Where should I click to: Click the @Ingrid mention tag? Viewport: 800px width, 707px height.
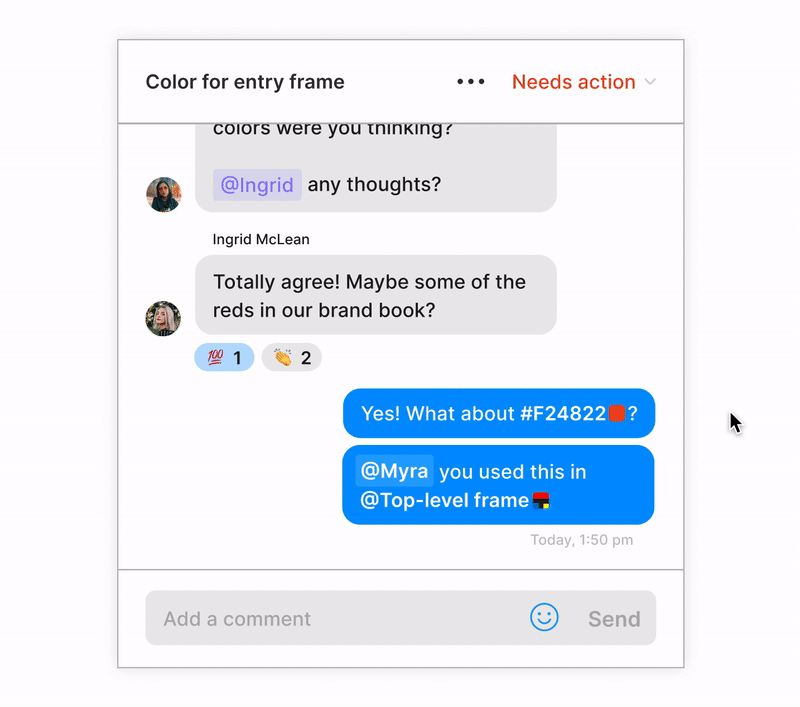point(257,185)
